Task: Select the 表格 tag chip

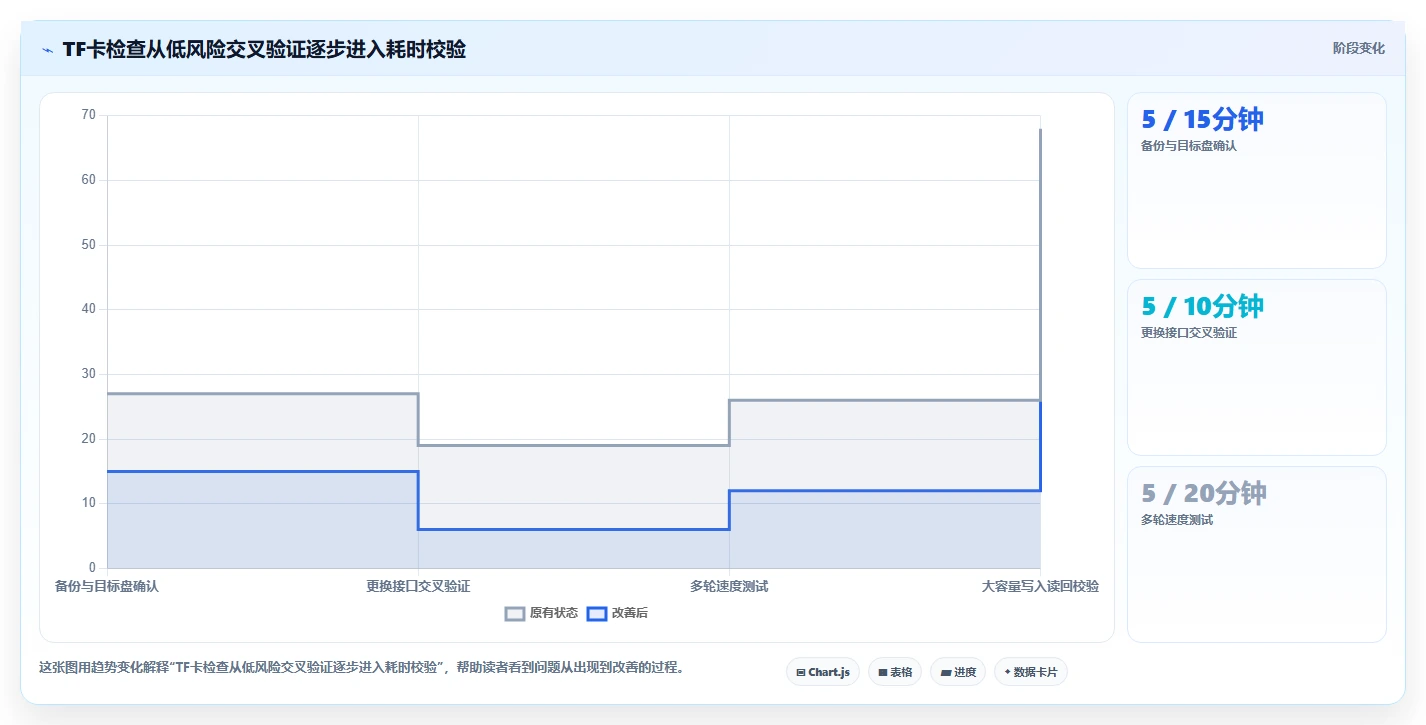Action: coord(895,672)
